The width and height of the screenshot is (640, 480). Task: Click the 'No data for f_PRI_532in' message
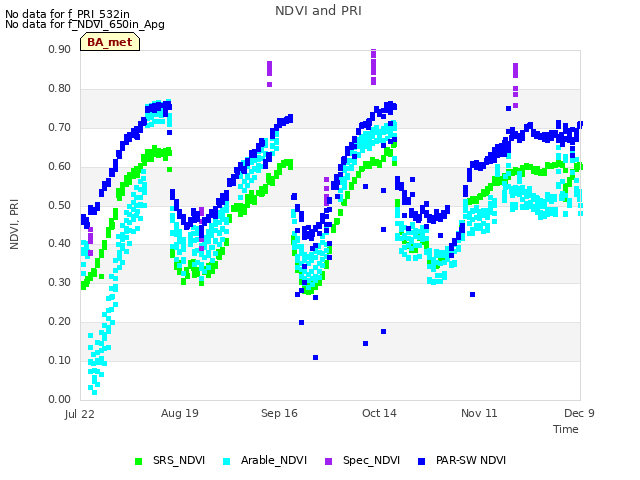67,14
